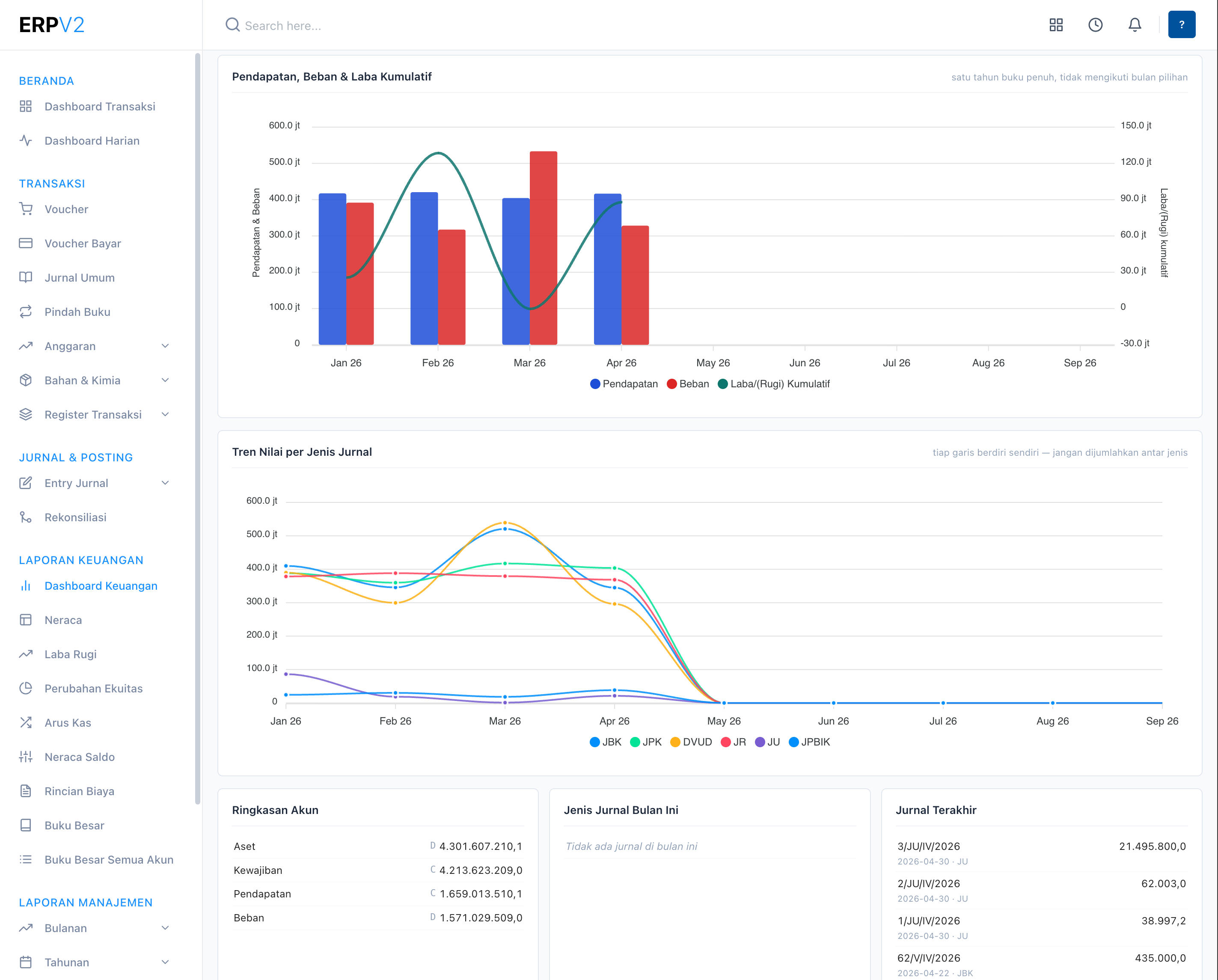The image size is (1218, 980).
Task: Click the Pindah Buku repeat icon
Action: (x=25, y=312)
